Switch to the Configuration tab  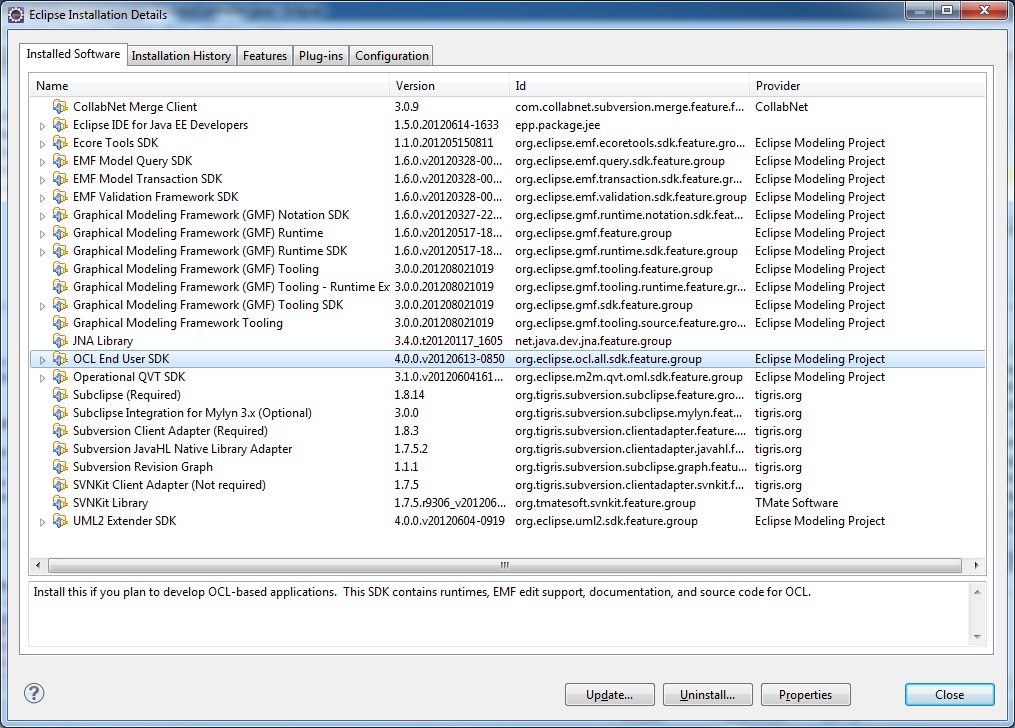click(392, 56)
